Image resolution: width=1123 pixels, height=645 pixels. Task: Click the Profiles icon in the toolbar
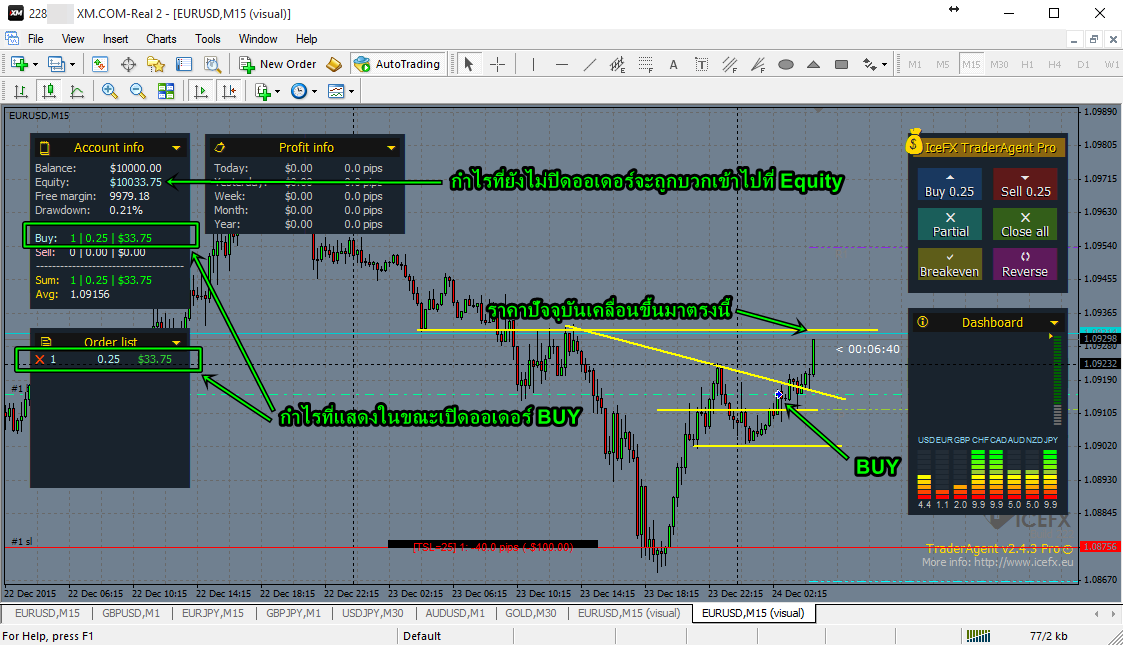(x=57, y=64)
